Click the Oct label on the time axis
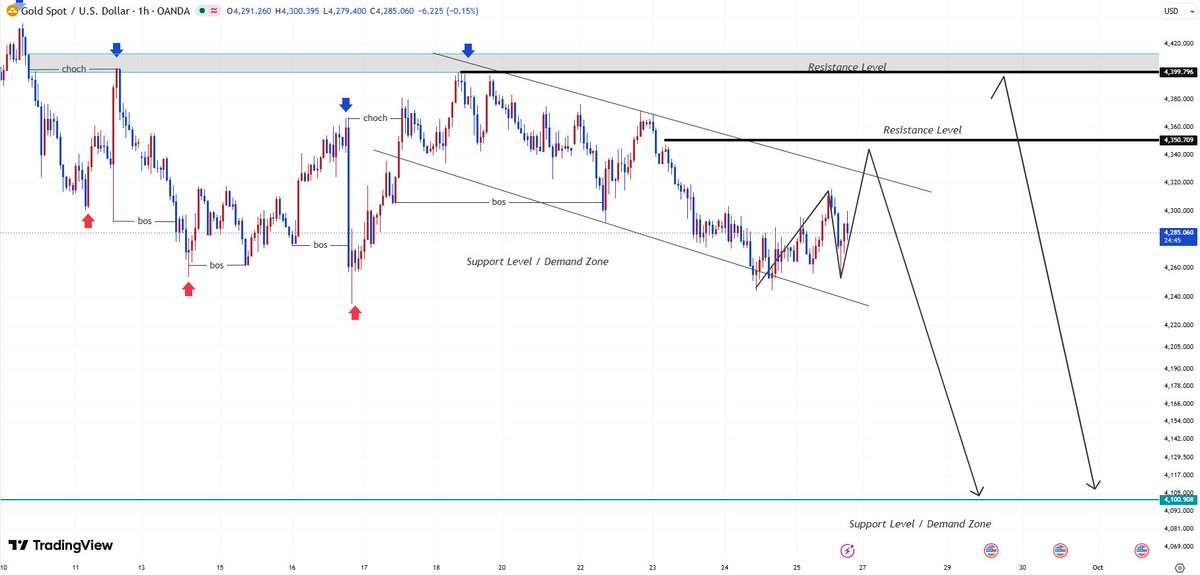Screen dimensions: 1200x575 [1096, 567]
